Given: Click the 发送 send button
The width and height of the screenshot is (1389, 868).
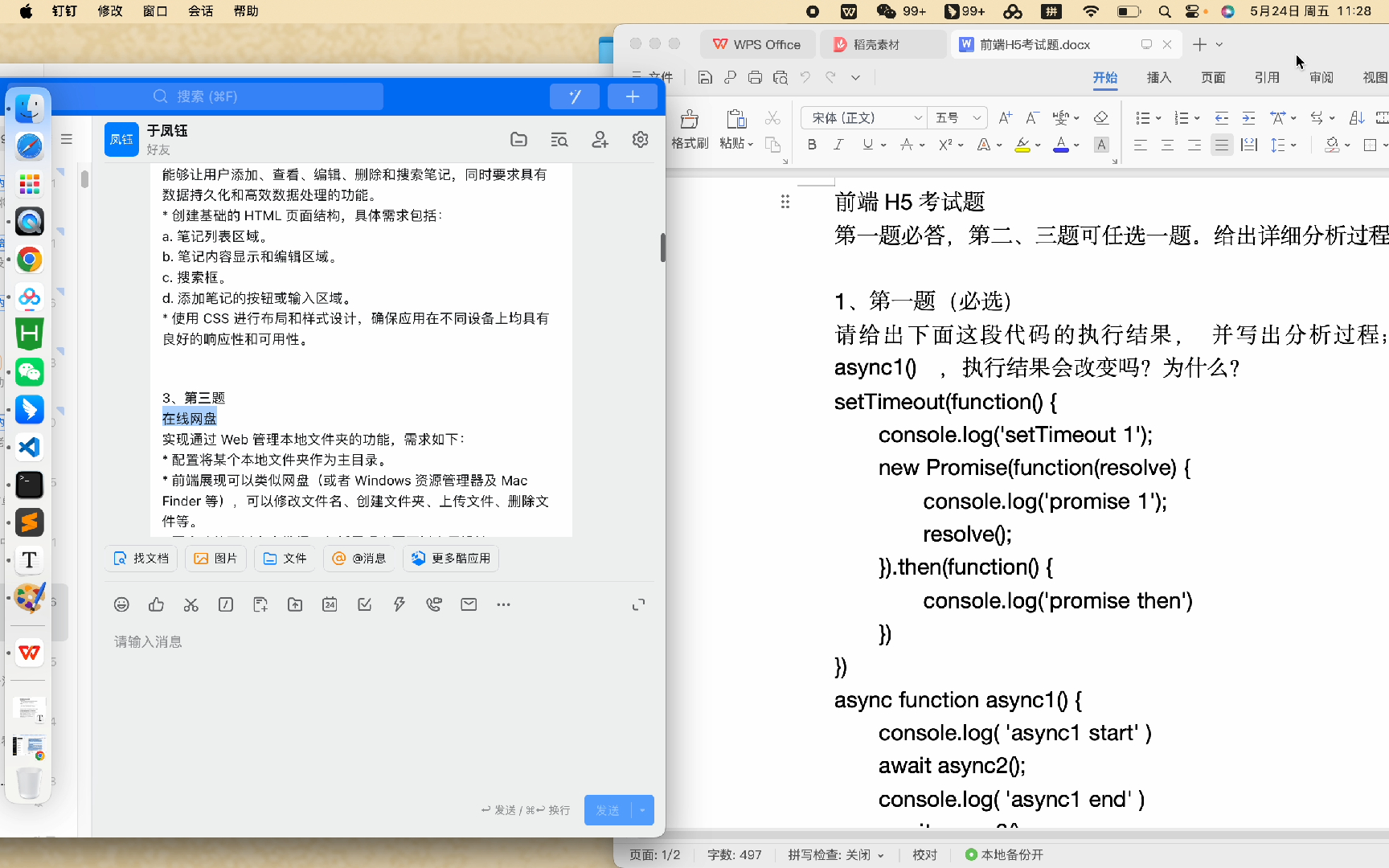Looking at the screenshot, I should (608, 810).
